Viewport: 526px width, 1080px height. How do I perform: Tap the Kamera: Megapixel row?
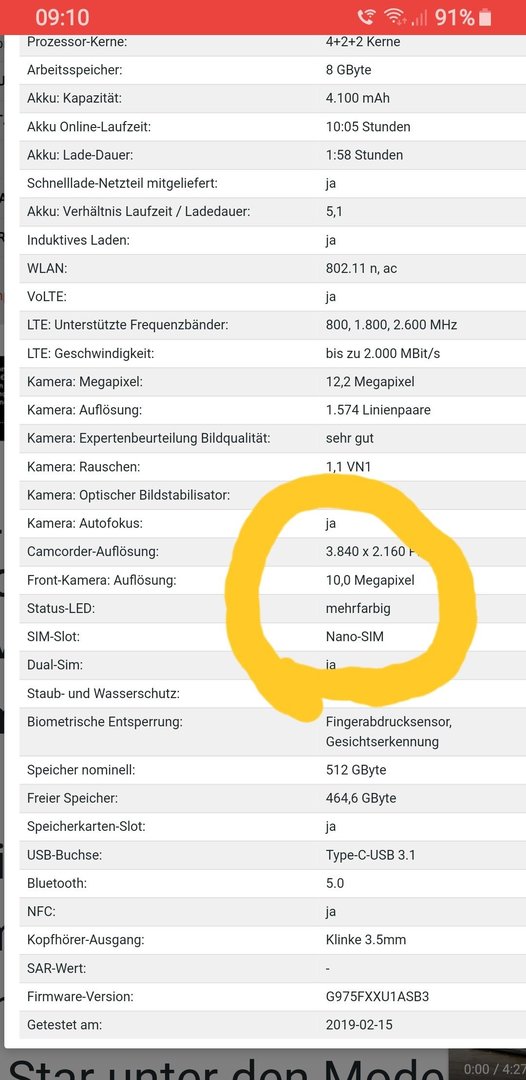point(271,382)
